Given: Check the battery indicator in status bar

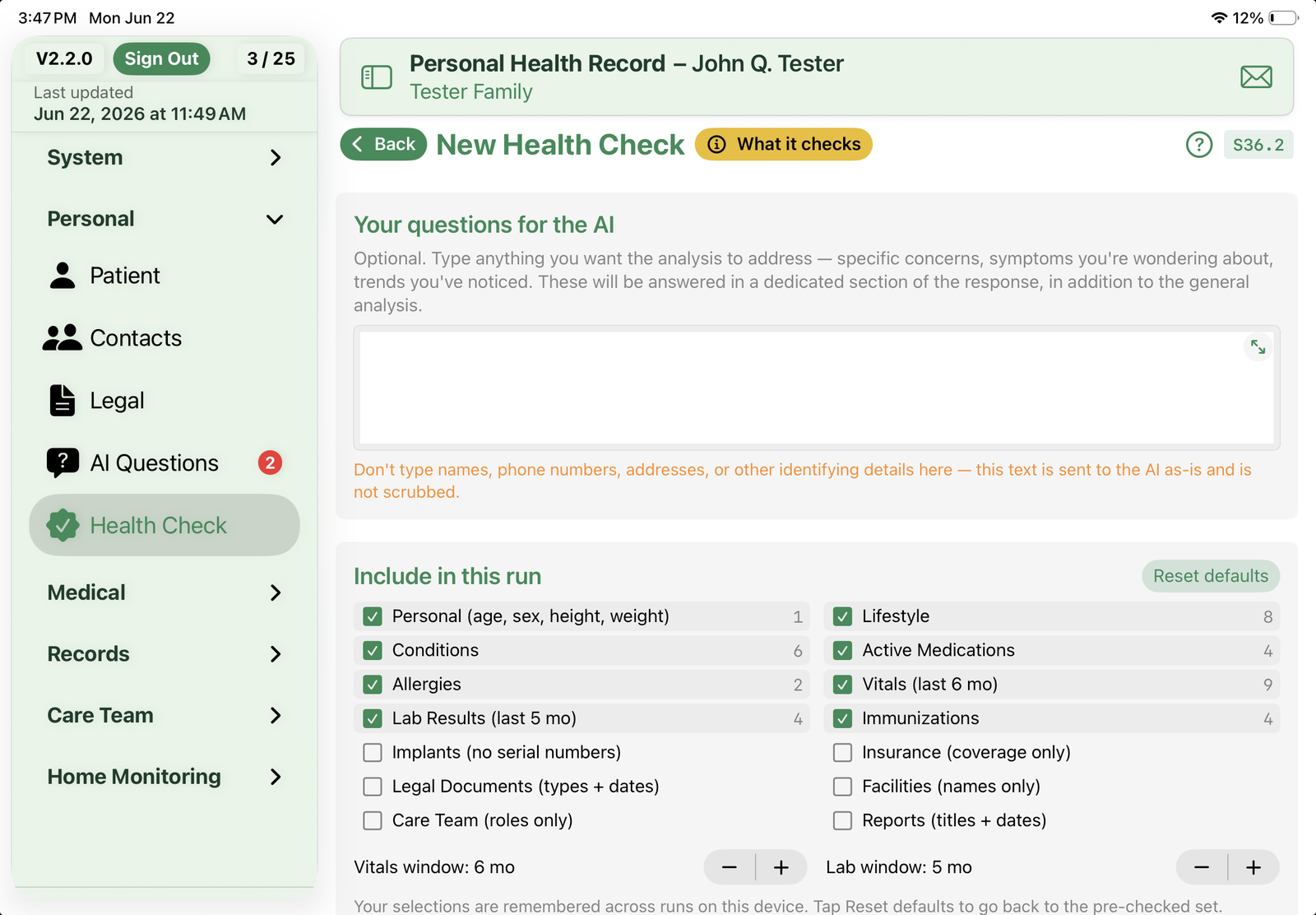Looking at the screenshot, I should [x=1284, y=18].
